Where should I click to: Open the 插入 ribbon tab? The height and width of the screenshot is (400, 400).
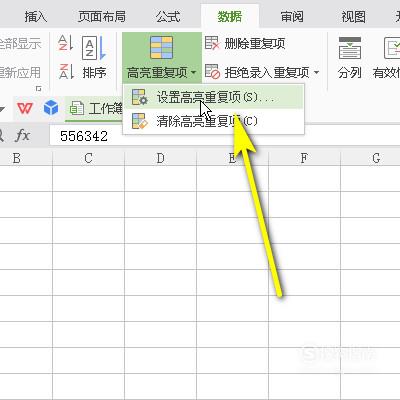coord(36,16)
